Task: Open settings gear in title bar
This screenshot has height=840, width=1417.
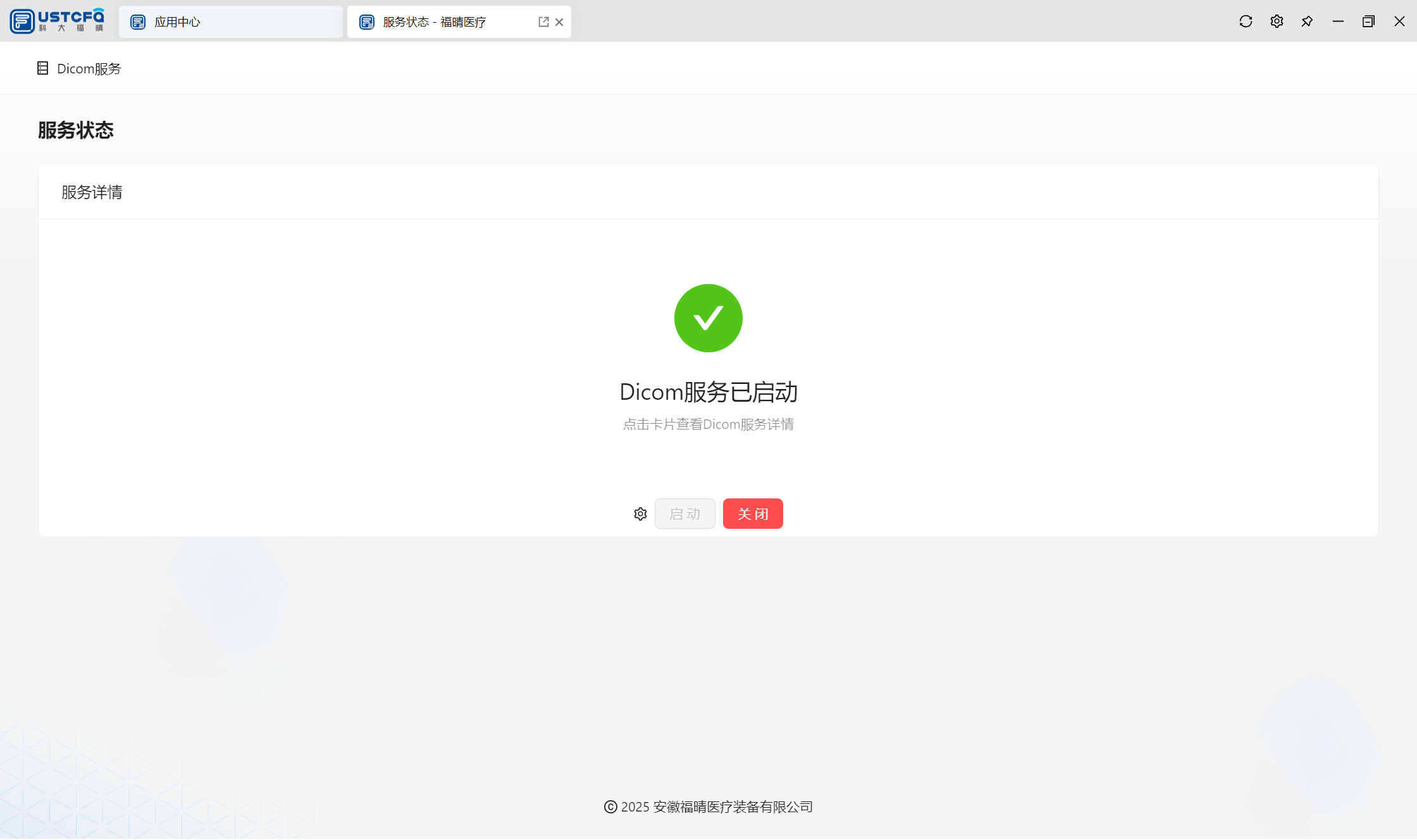Action: tap(1277, 22)
